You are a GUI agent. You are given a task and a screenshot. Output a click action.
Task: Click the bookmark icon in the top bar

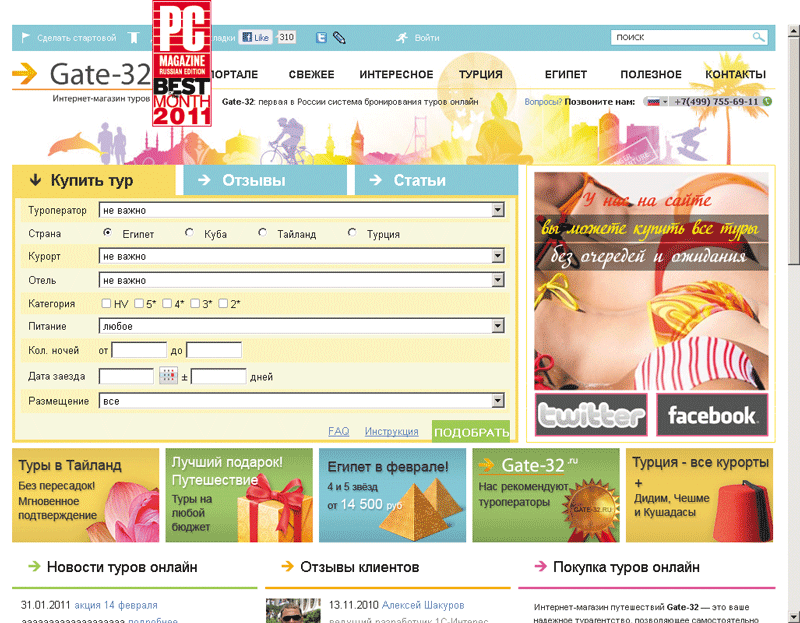(x=133, y=37)
